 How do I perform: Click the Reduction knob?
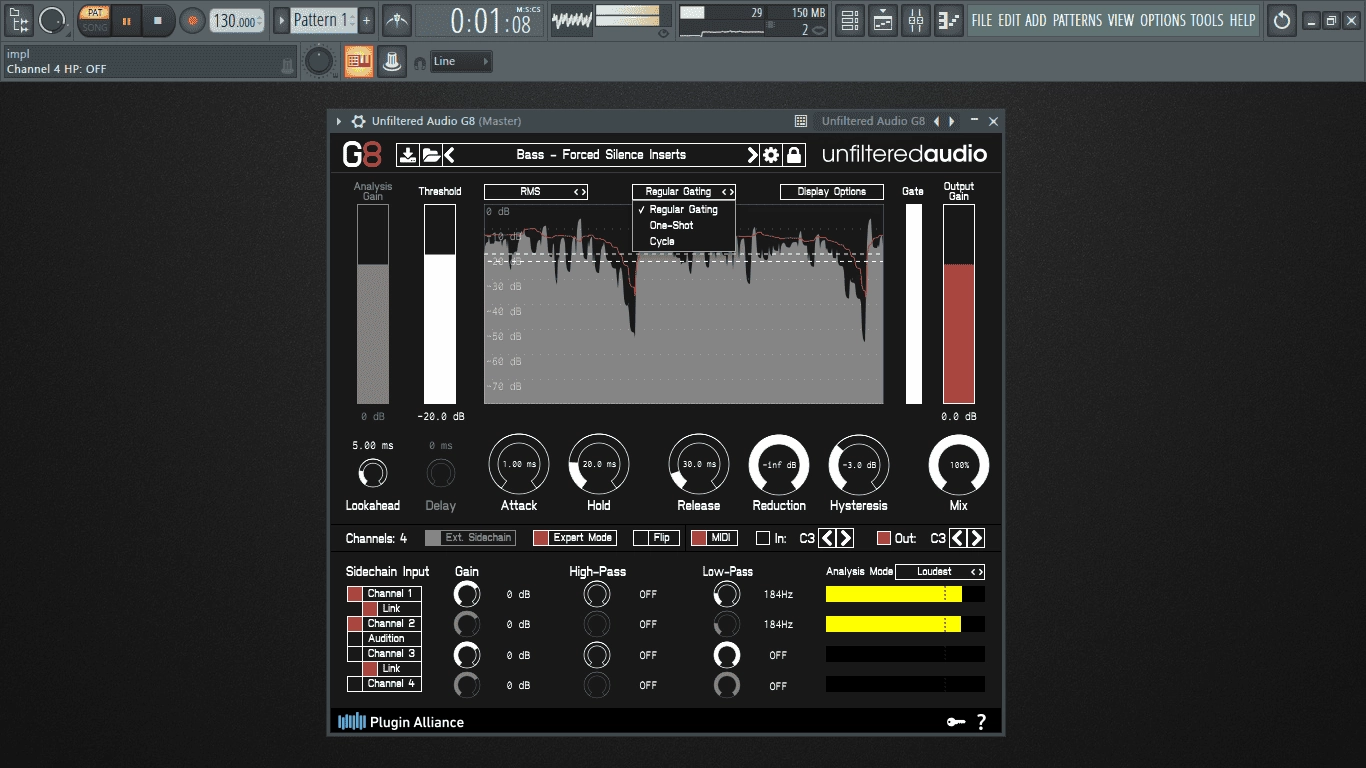point(779,464)
